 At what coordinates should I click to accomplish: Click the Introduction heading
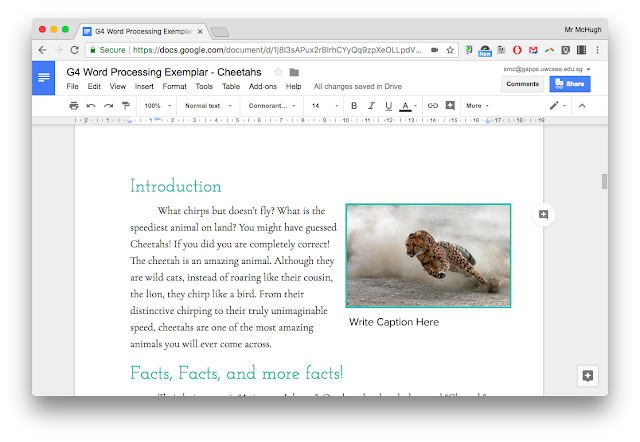[x=176, y=187]
